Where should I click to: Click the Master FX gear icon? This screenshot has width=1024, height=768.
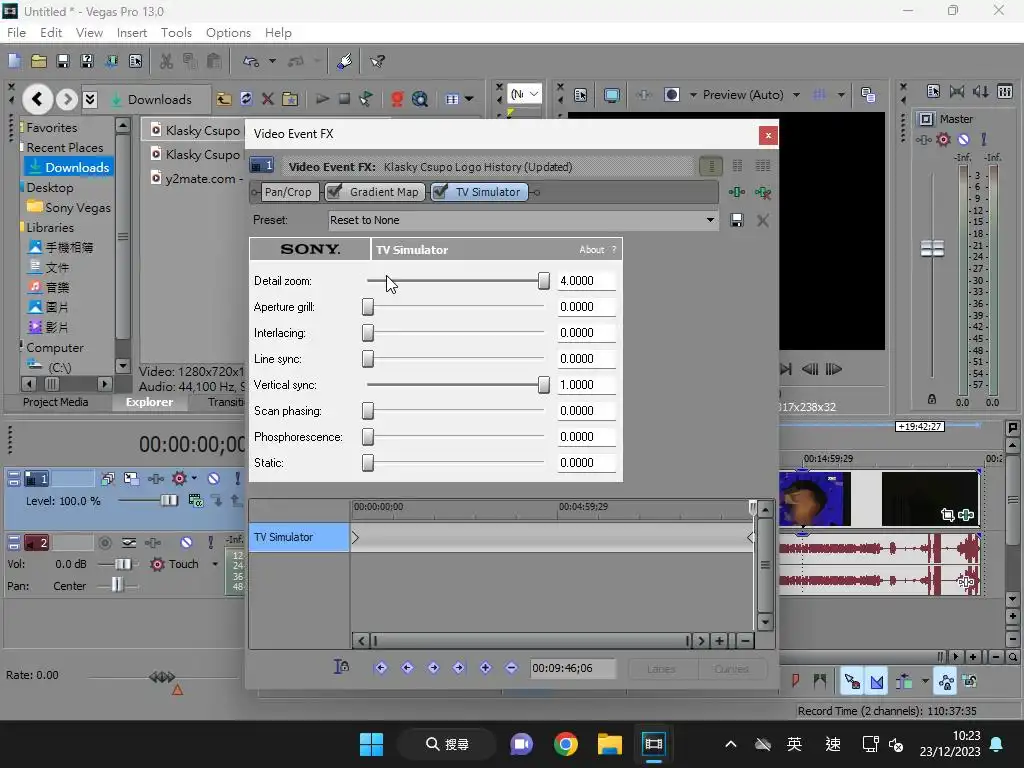pyautogui.click(x=943, y=139)
